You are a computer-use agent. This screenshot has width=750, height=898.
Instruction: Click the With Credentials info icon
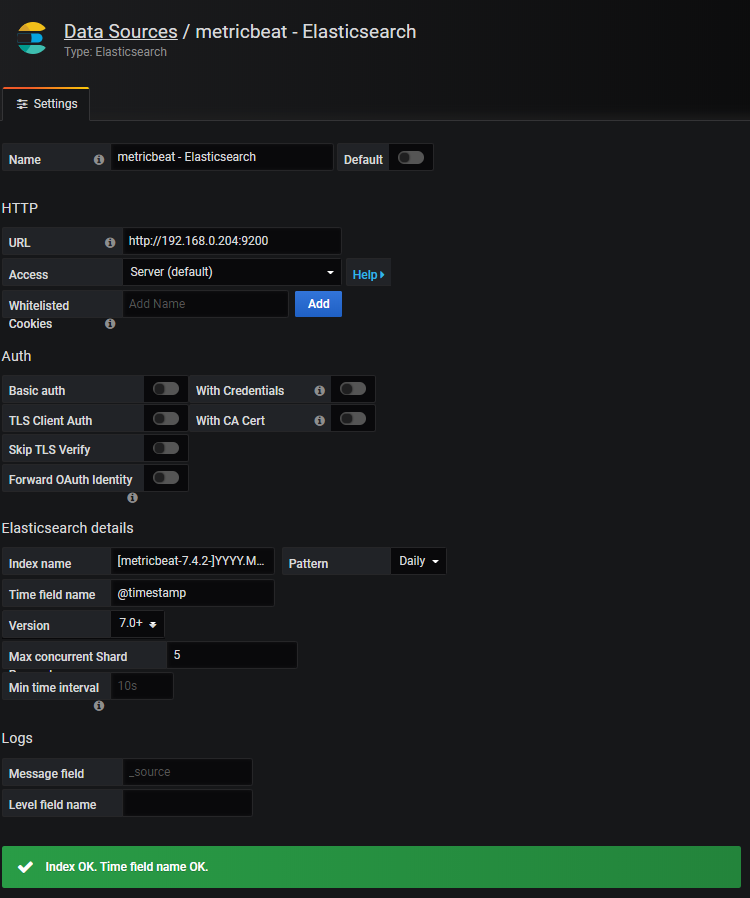click(x=319, y=391)
